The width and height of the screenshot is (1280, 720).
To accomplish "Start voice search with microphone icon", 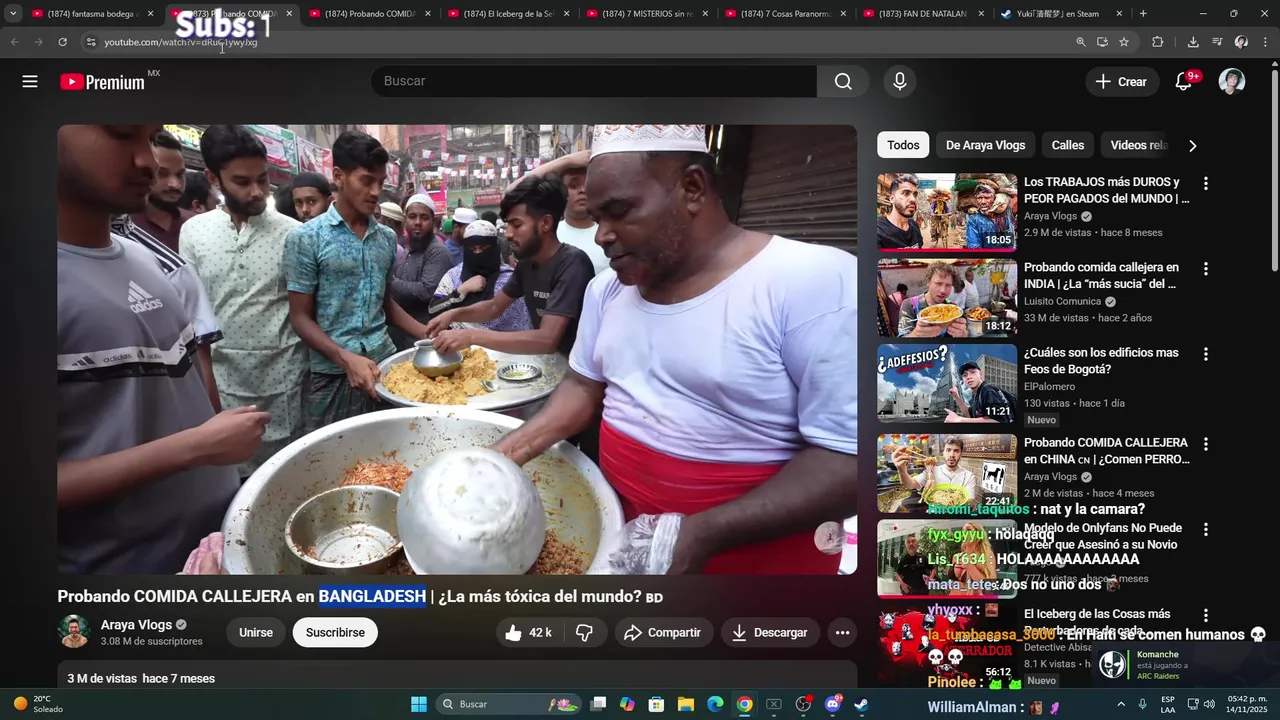I will click(x=900, y=82).
